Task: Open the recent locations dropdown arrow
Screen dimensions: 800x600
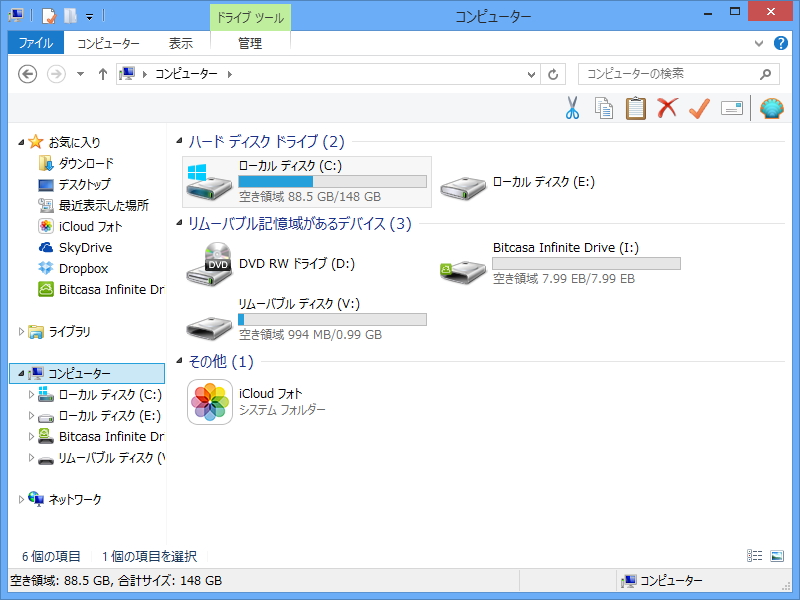Action: pyautogui.click(x=80, y=74)
